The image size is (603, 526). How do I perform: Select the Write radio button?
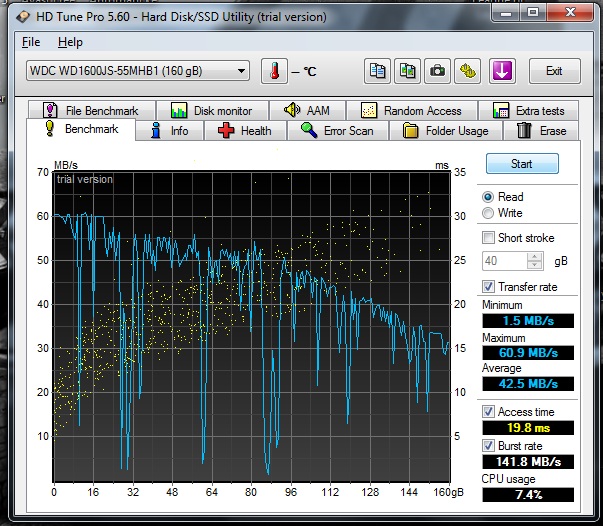tap(488, 213)
